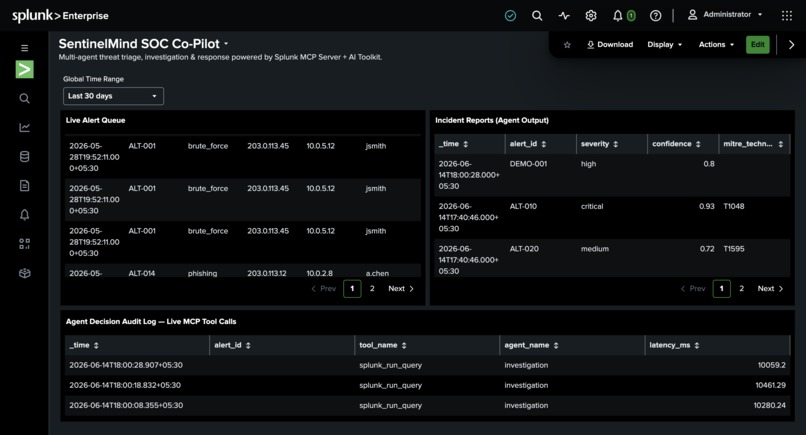This screenshot has width=806, height=435.
Task: Go to page 2 of Live Alert Queue
Action: (372, 288)
